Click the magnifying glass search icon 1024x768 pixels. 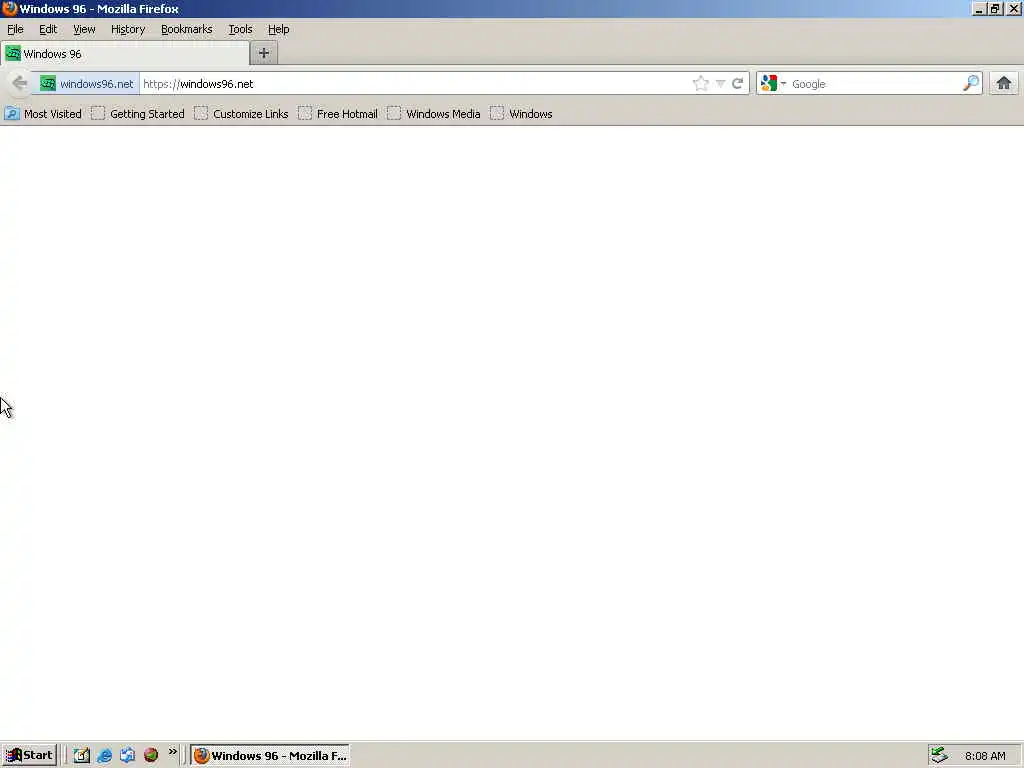point(971,84)
